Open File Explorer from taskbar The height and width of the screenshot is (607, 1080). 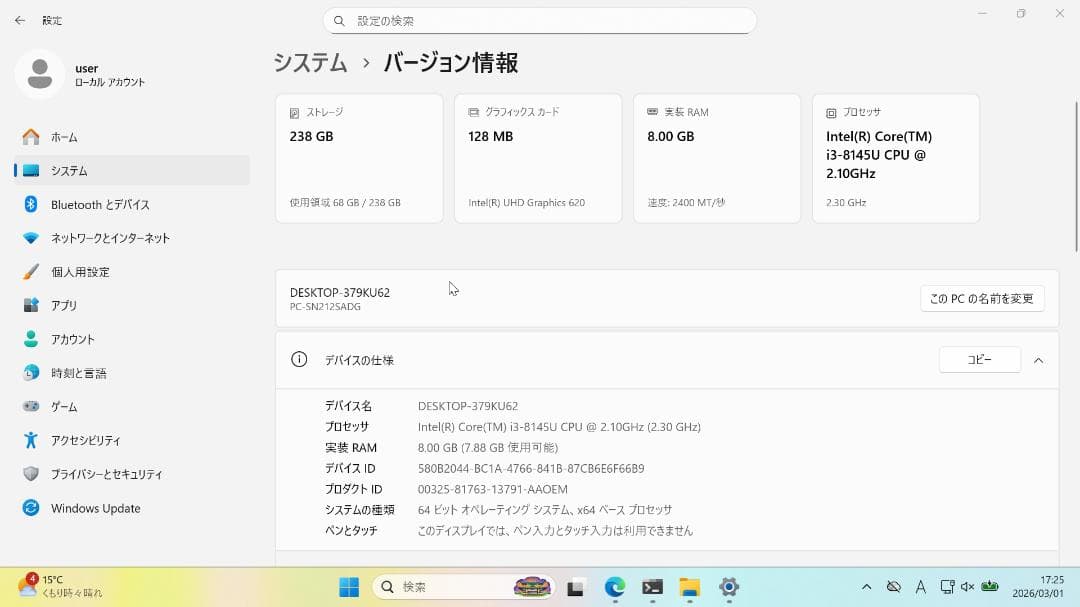coord(689,587)
